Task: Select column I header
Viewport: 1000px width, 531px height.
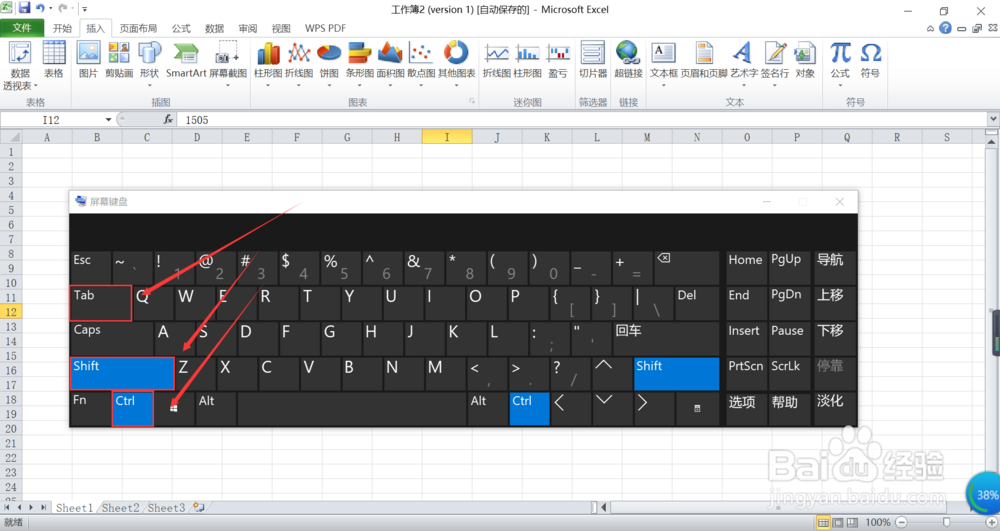Action: tap(447, 137)
